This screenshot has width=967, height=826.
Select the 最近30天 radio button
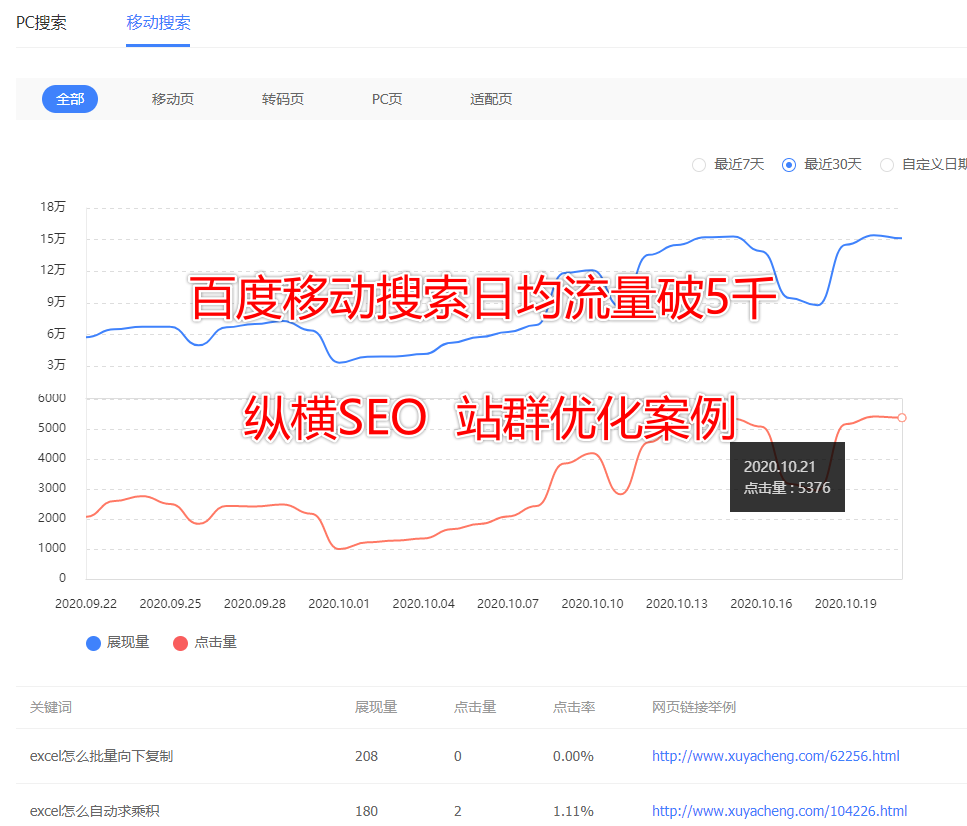pyautogui.click(x=789, y=164)
